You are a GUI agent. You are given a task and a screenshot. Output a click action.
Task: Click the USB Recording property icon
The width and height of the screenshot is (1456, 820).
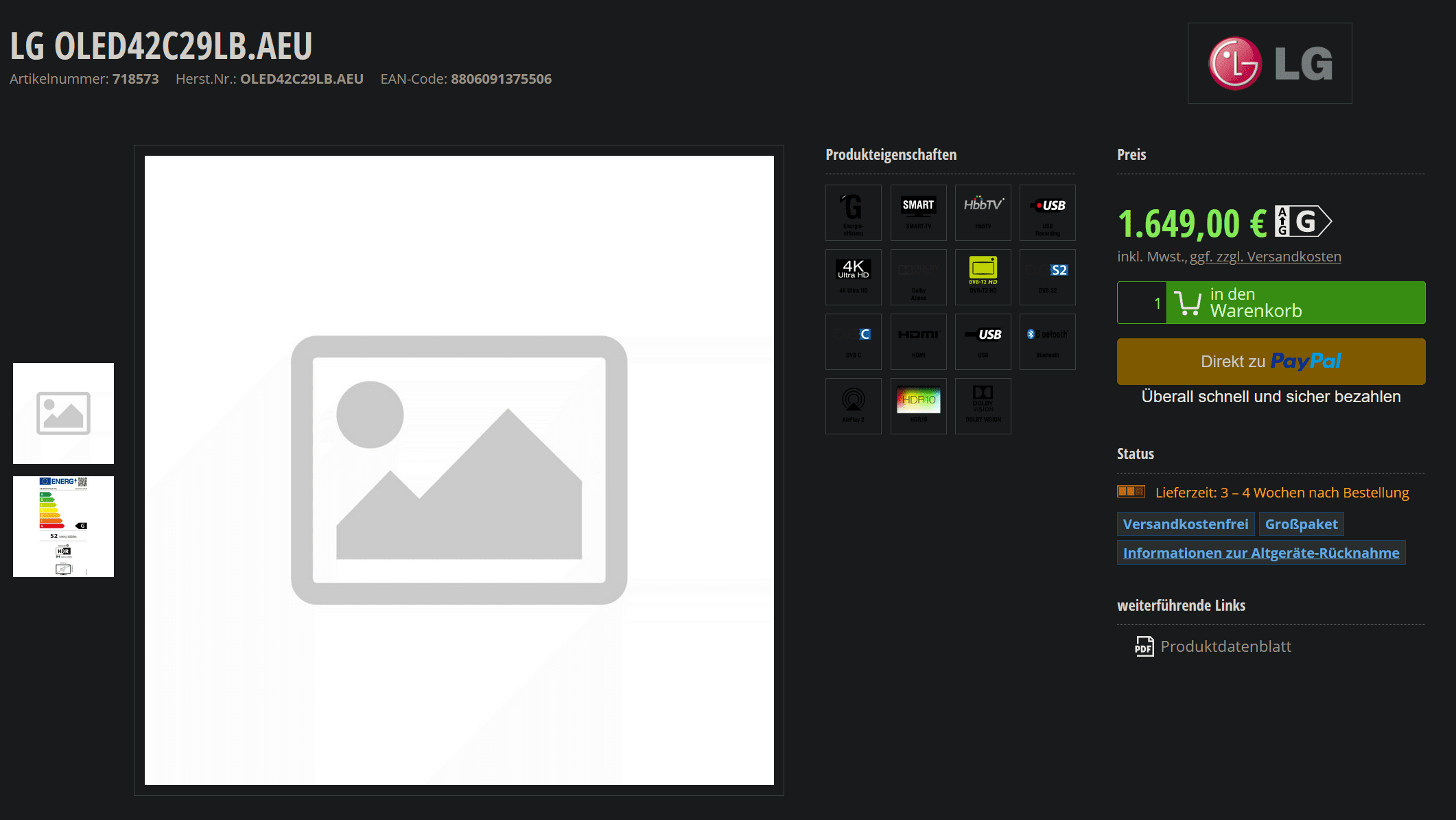1047,213
